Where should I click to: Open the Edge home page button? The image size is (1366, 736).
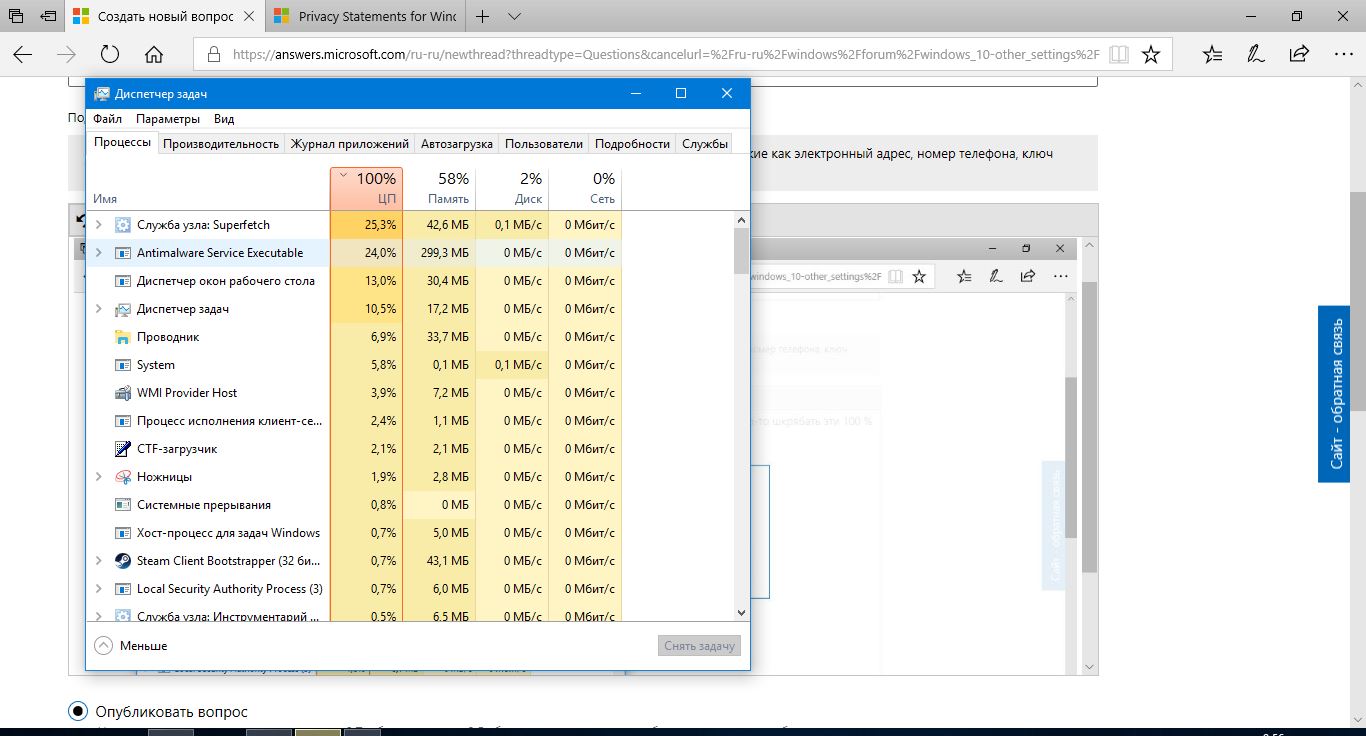point(154,54)
